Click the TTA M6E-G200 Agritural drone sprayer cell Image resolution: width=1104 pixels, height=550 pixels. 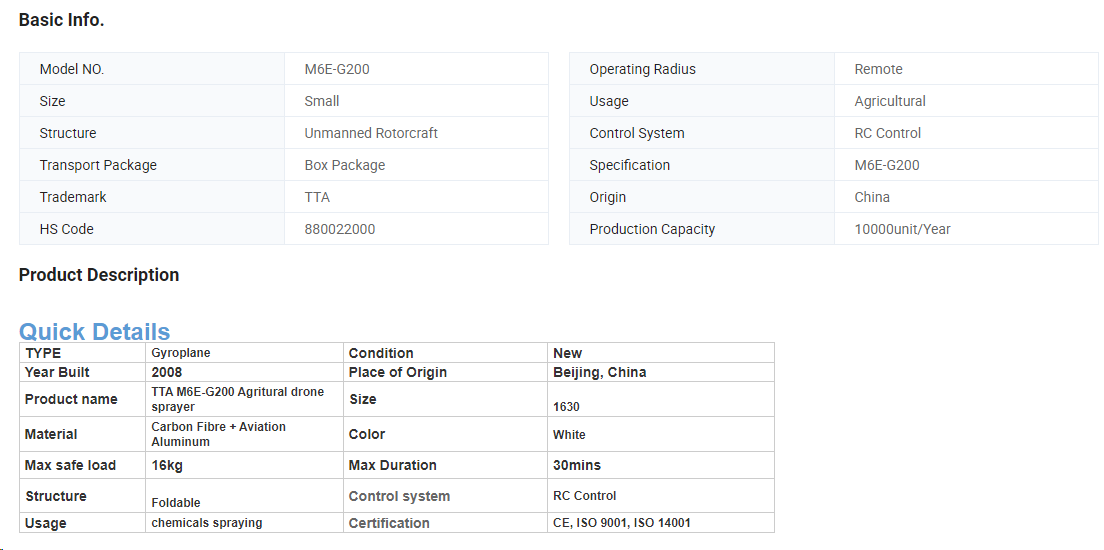244,399
